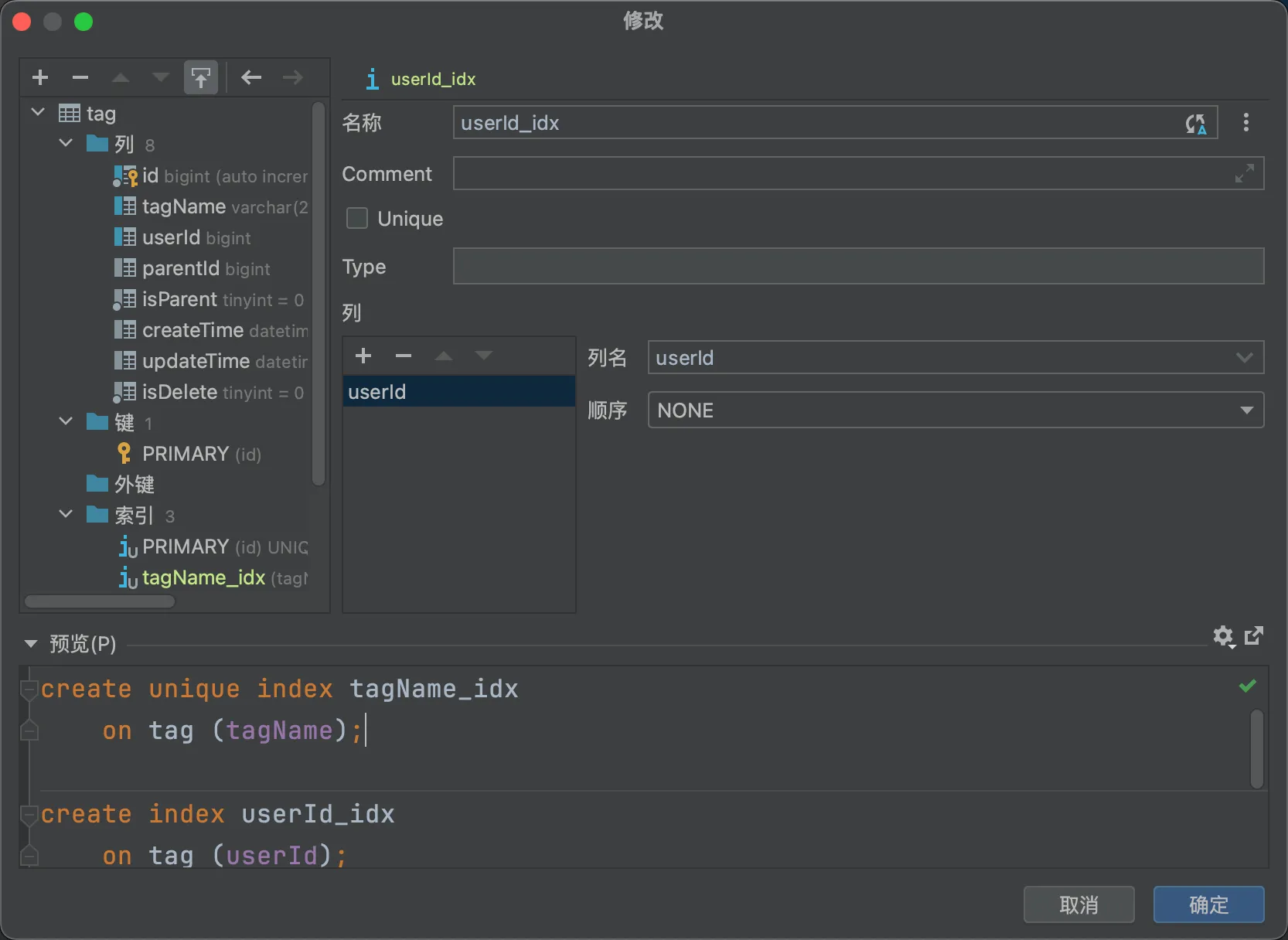Collapse the 列 columns folder

[x=66, y=144]
